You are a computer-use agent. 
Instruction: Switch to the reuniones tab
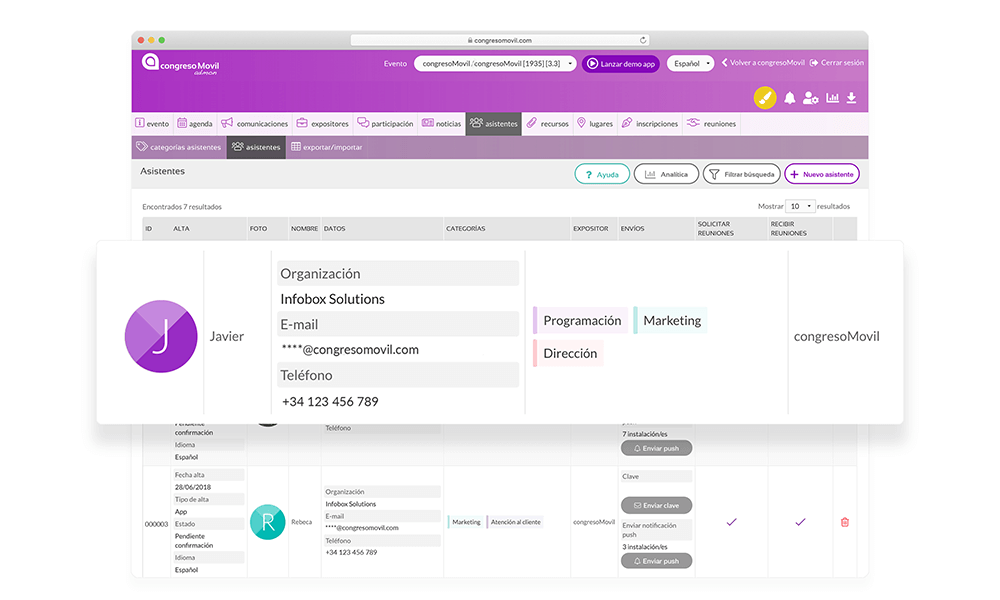[x=712, y=124]
